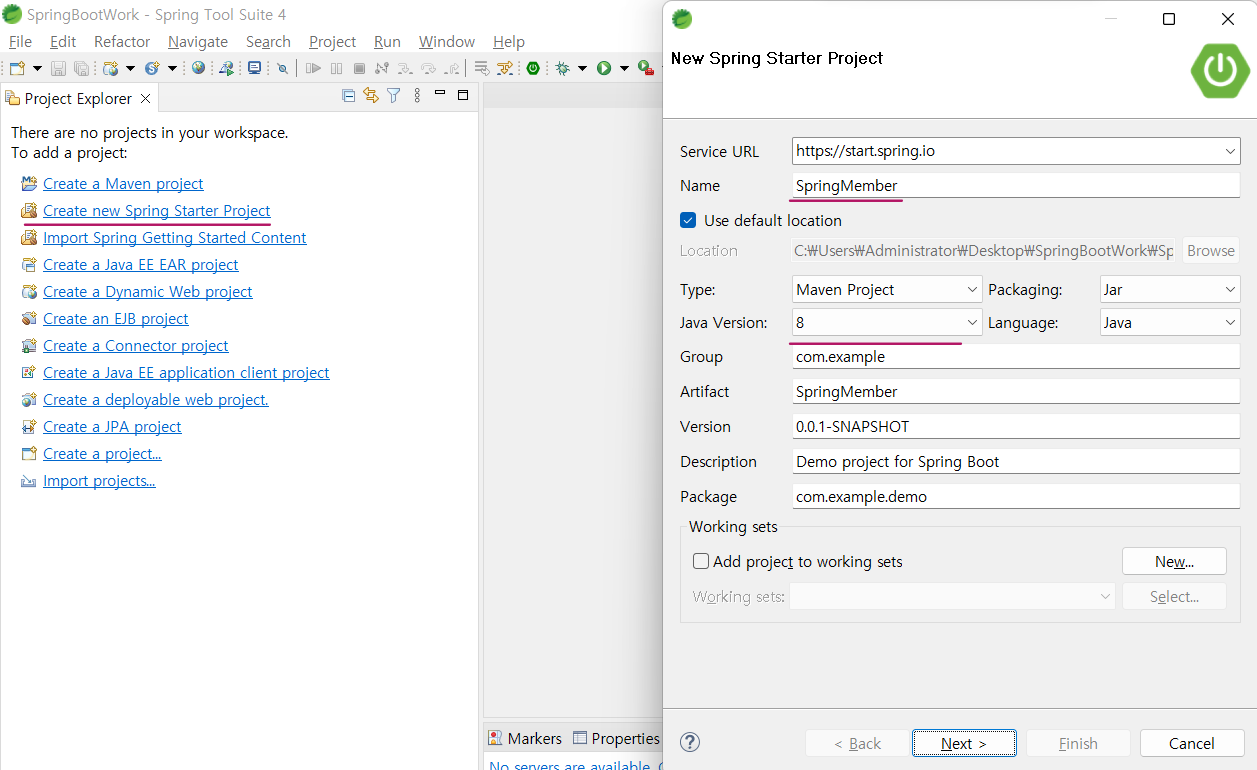The image size is (1257, 770).
Task: Click the Description input field
Action: (1016, 461)
